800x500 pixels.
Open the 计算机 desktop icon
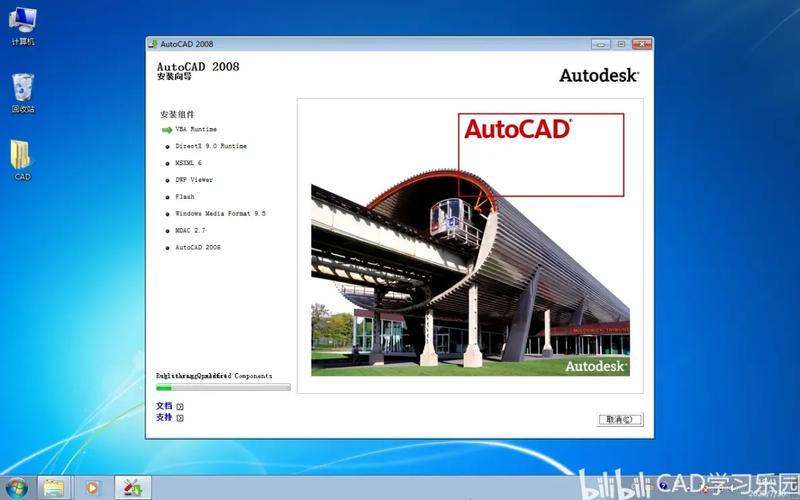pos(22,27)
